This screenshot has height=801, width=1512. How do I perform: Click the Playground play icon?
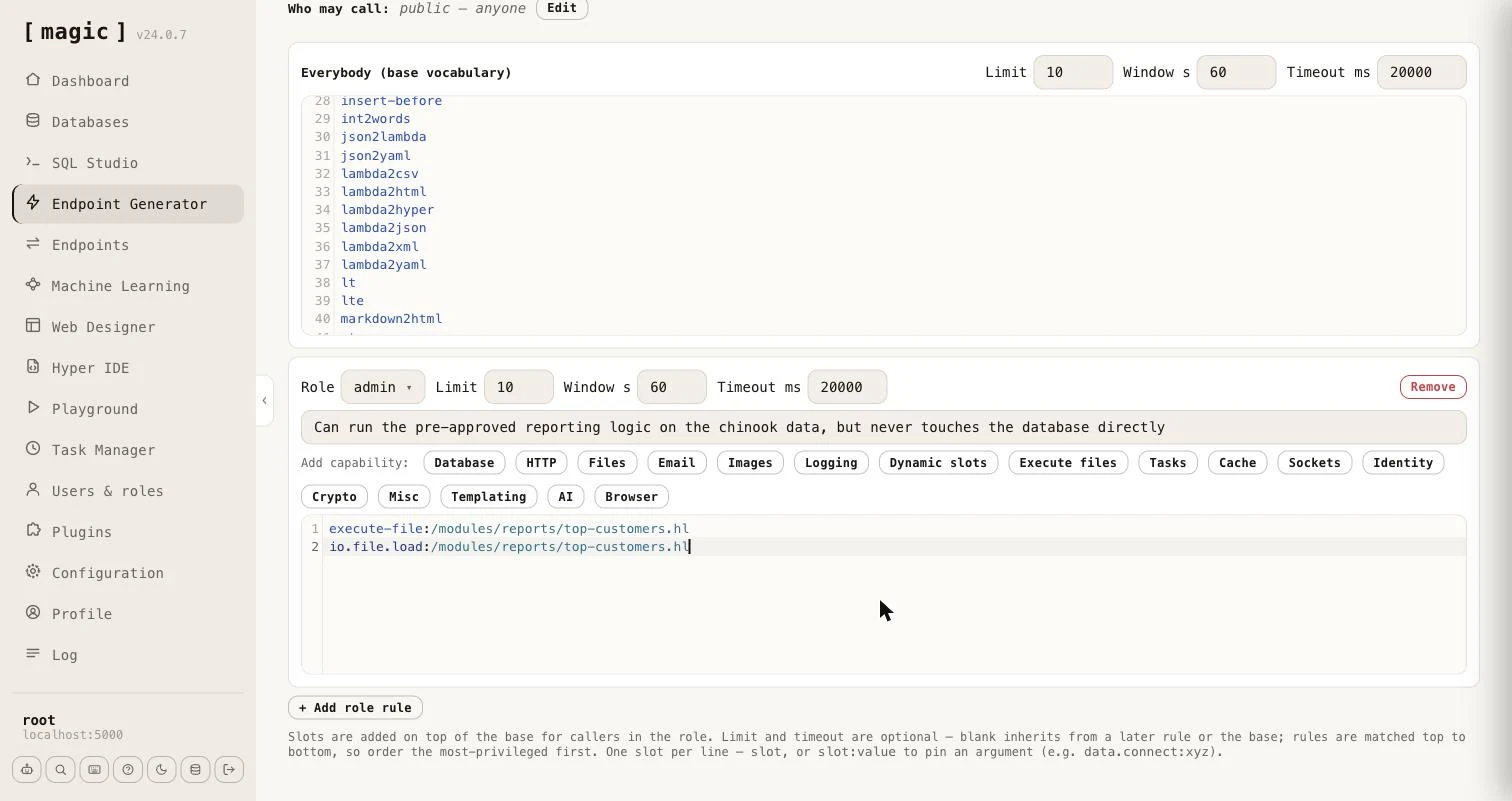(33, 408)
